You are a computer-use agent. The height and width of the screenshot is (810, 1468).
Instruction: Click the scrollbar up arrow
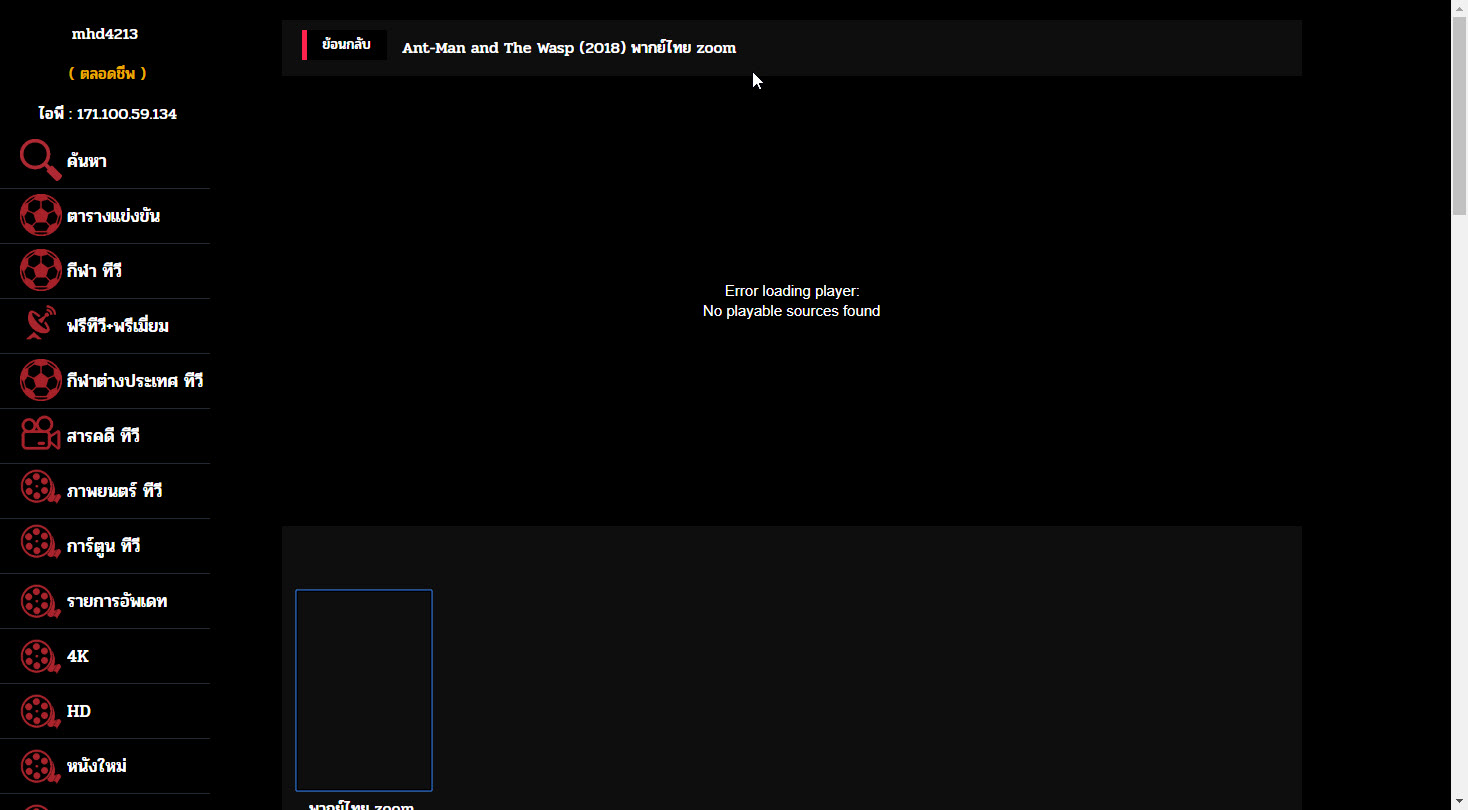[x=1459, y=8]
